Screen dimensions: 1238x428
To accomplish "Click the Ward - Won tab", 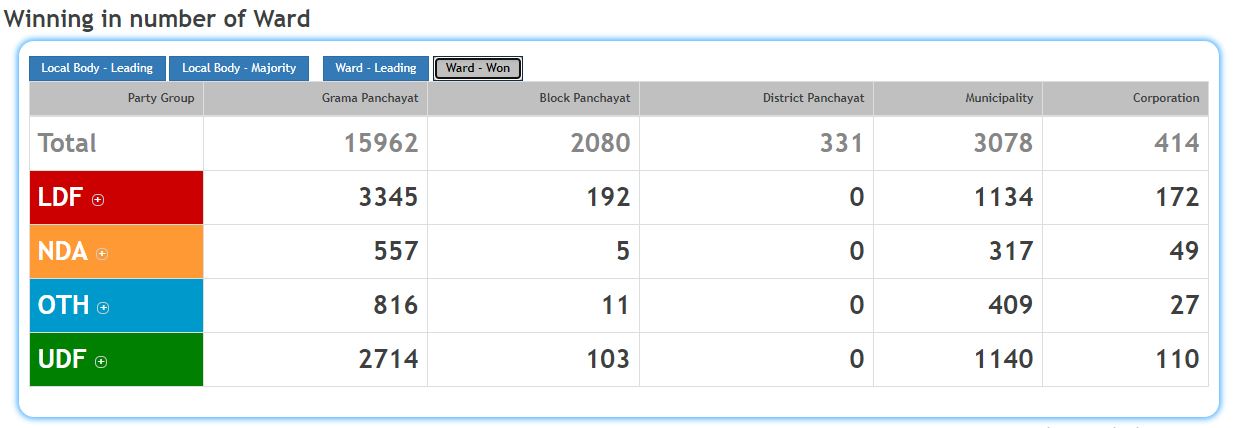I will pyautogui.click(x=477, y=68).
